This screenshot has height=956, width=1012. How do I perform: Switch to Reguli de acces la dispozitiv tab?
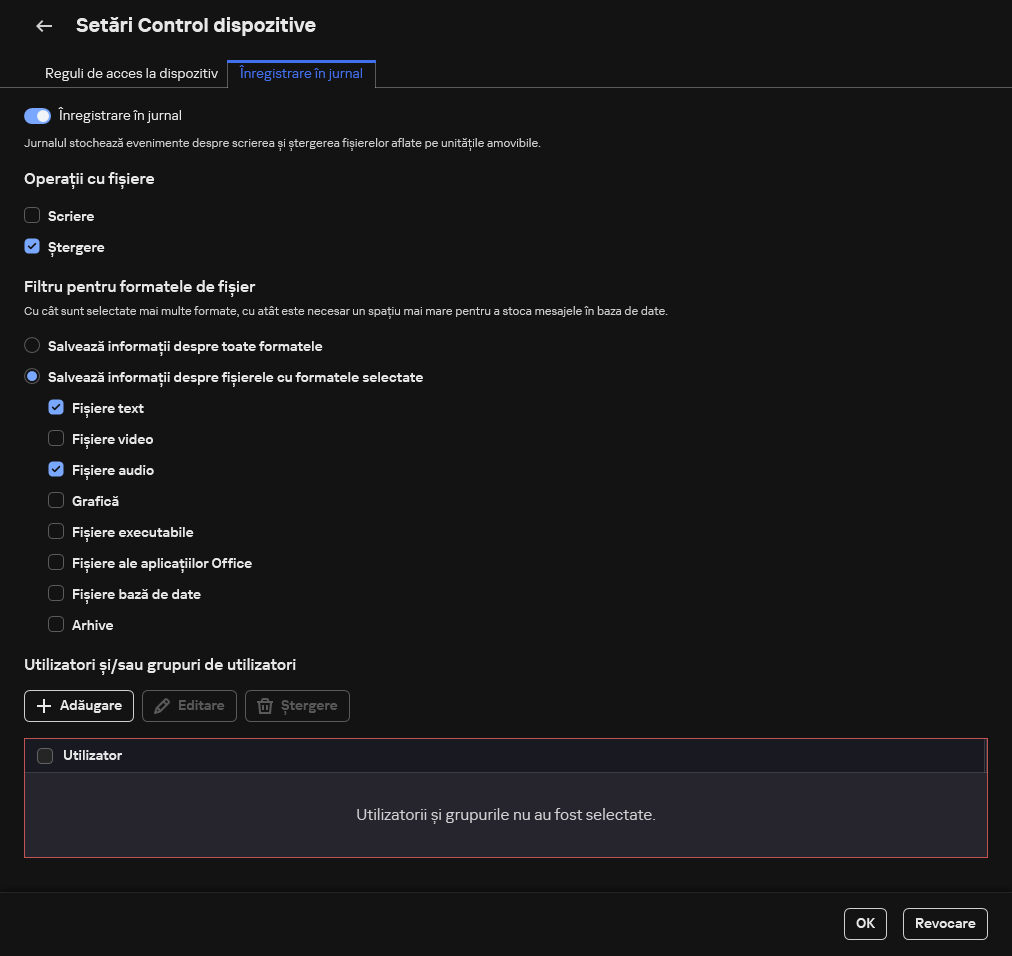(131, 74)
